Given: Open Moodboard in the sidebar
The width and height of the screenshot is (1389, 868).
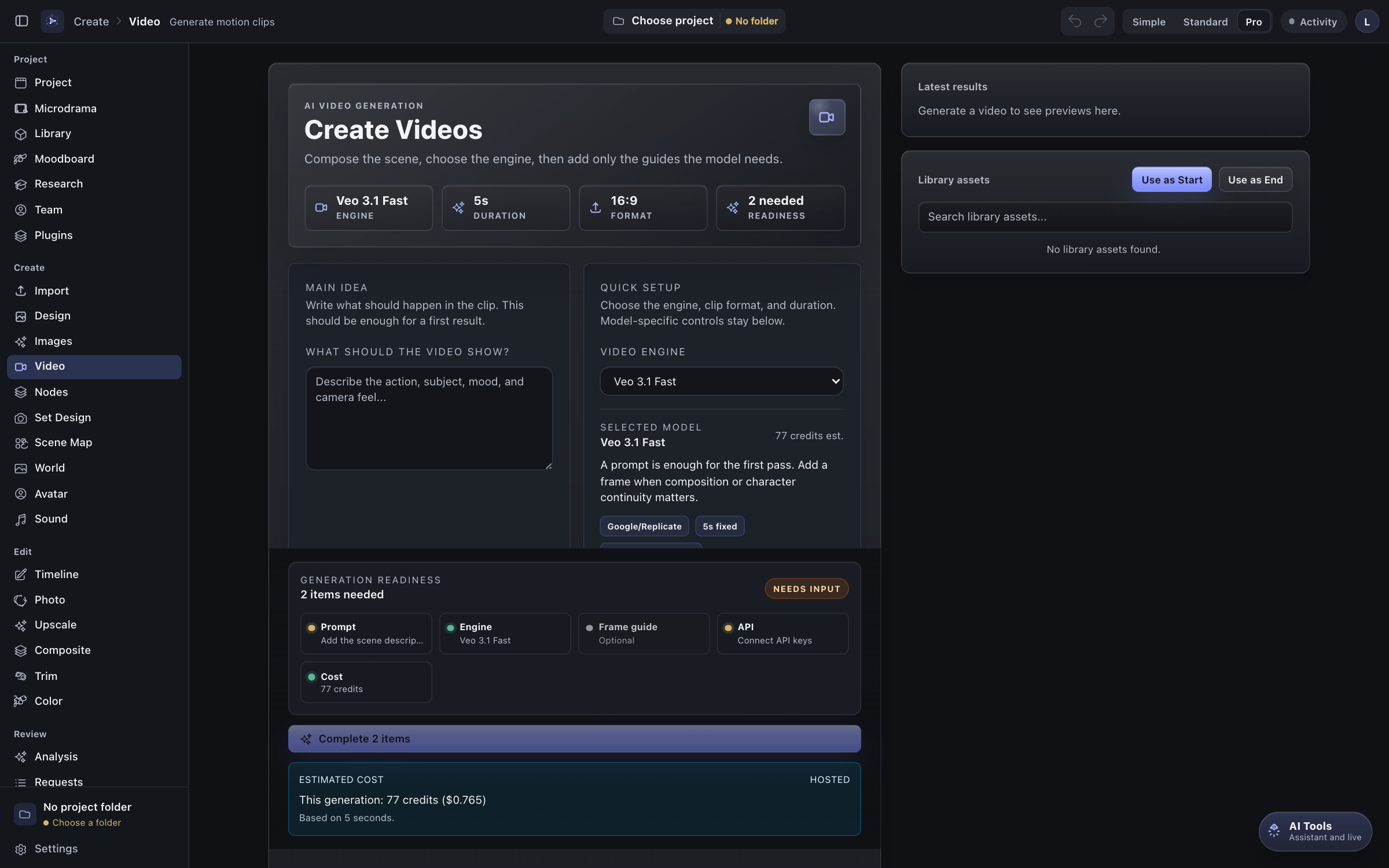Looking at the screenshot, I should 94,159.
